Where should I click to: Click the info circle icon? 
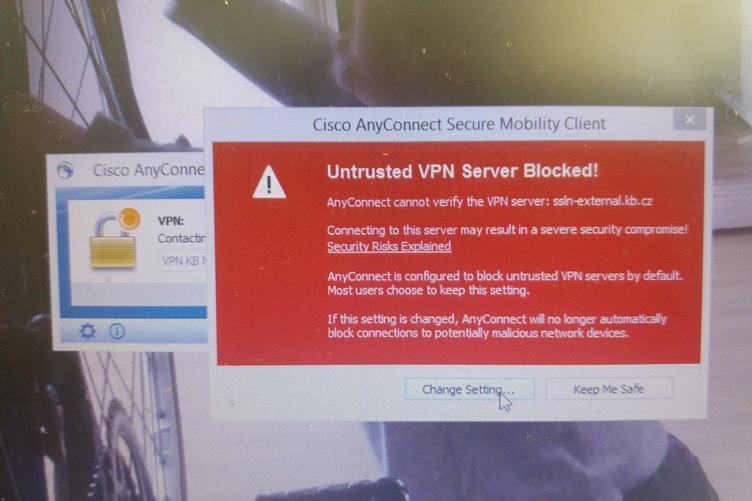117,331
